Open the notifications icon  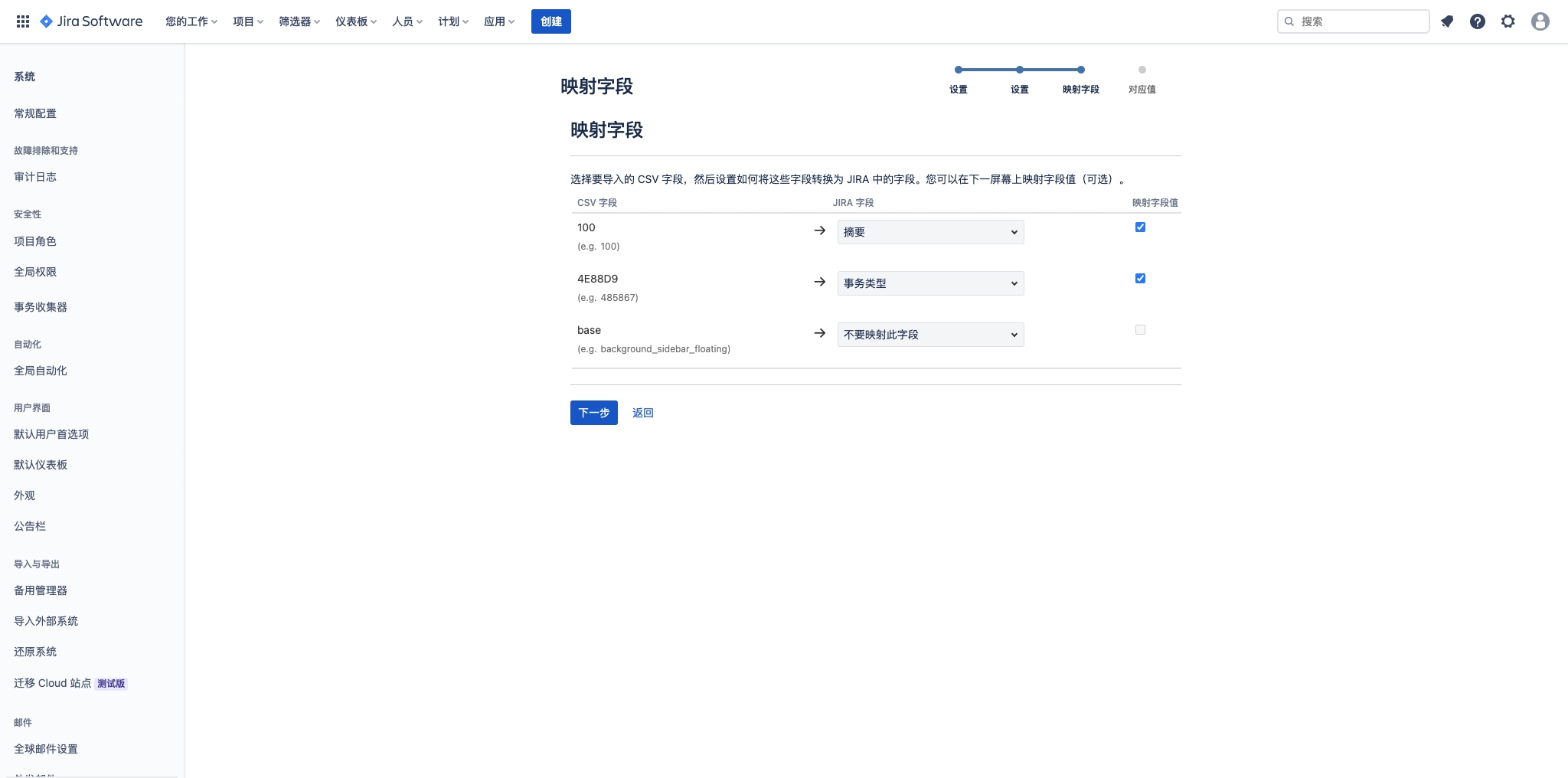[x=1447, y=21]
